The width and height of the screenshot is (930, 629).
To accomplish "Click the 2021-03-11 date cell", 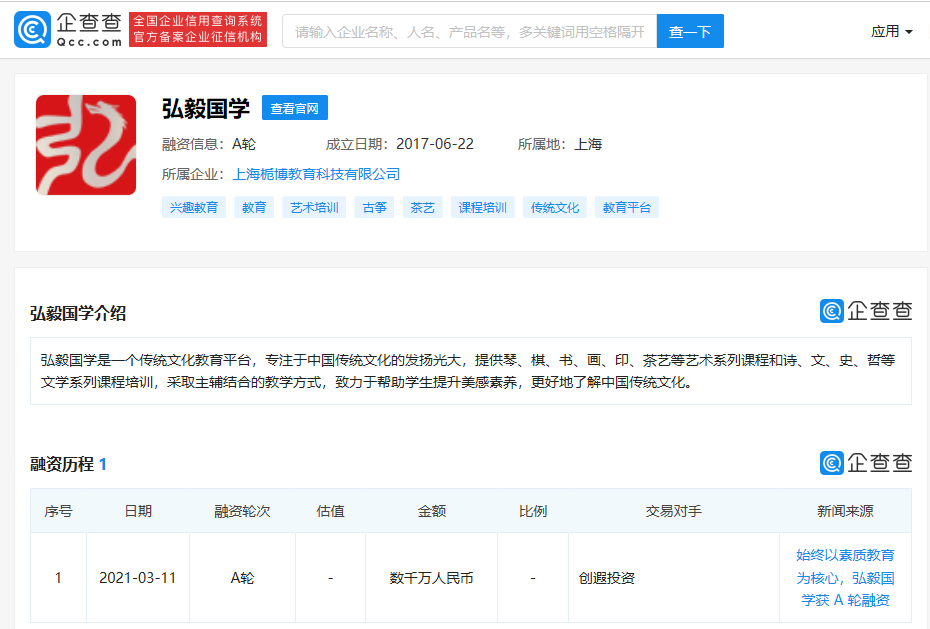I will (138, 578).
